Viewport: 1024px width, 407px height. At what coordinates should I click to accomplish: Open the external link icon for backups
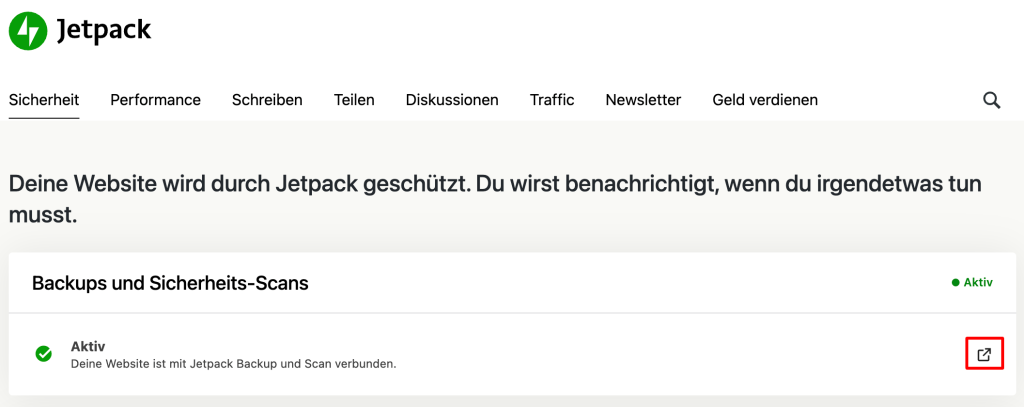tap(984, 355)
